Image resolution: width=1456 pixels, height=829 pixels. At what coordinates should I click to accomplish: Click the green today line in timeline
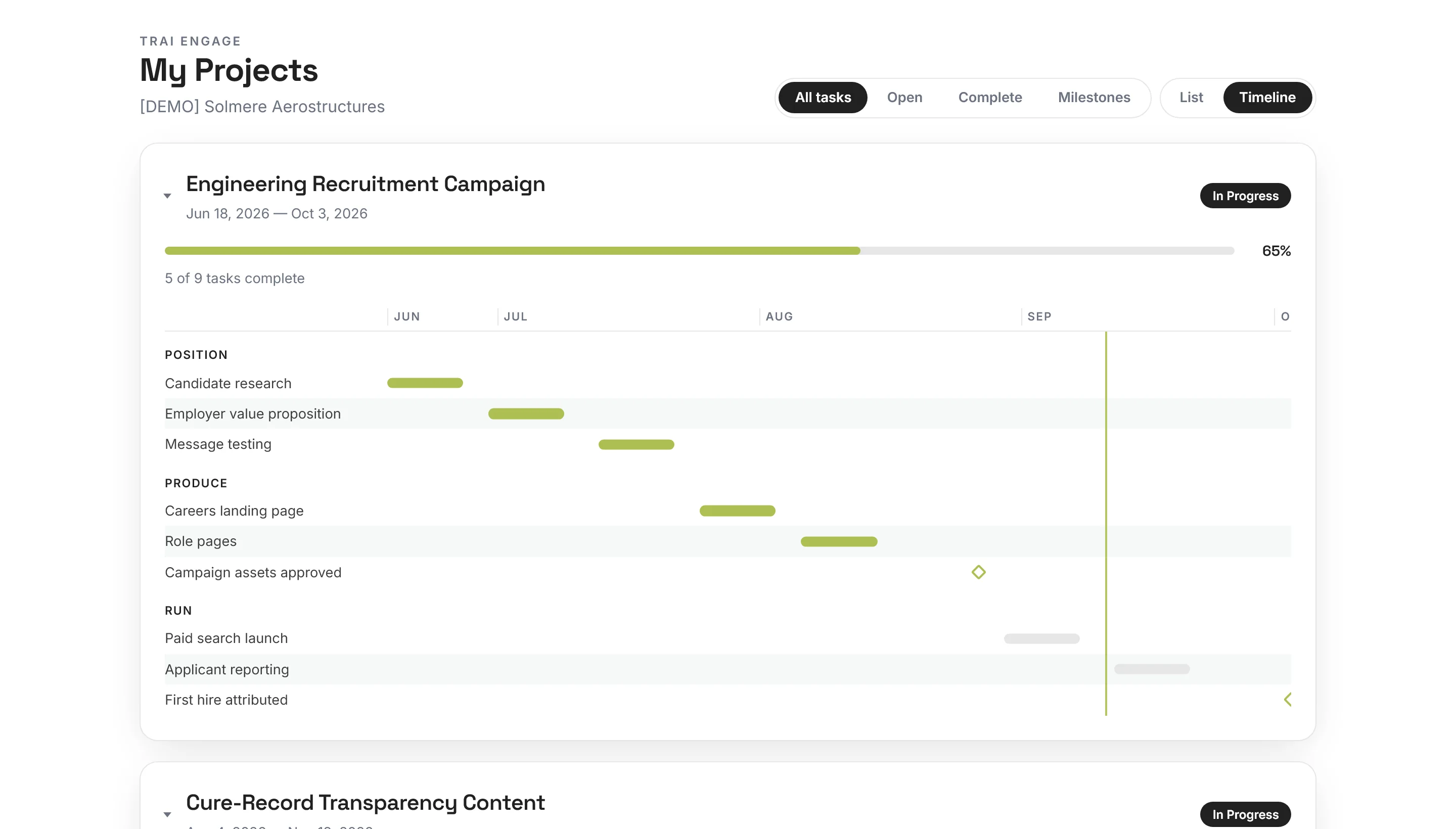(1105, 524)
